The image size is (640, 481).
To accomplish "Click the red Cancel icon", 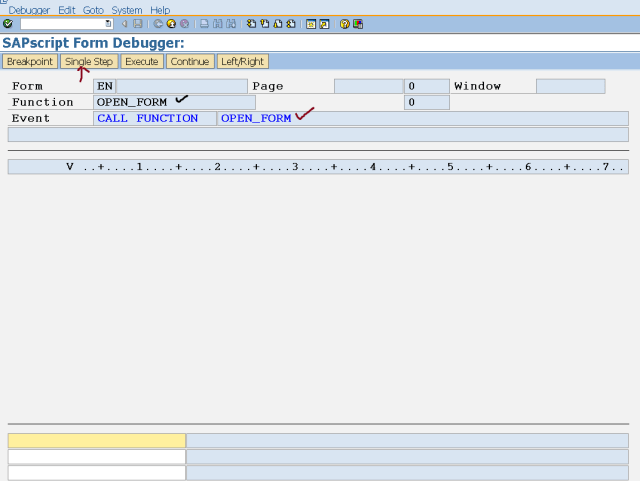I will [184, 23].
